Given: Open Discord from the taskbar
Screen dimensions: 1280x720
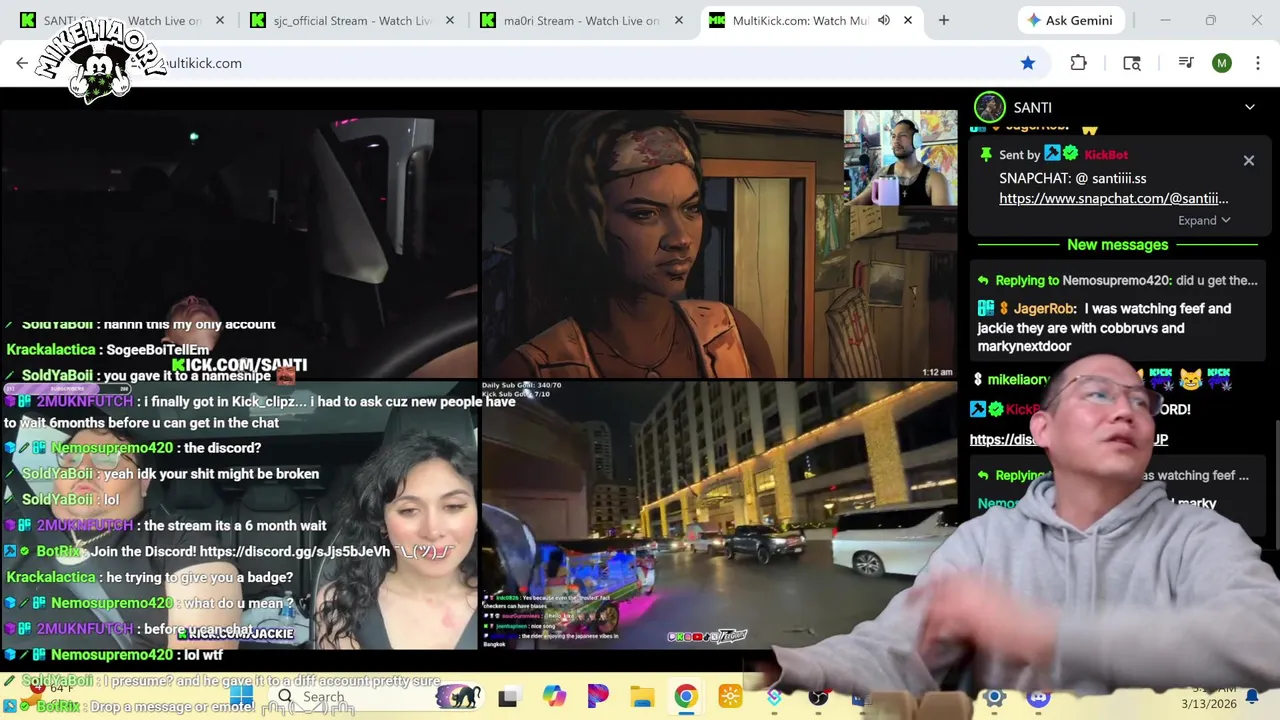Looking at the screenshot, I should click(x=1038, y=697).
